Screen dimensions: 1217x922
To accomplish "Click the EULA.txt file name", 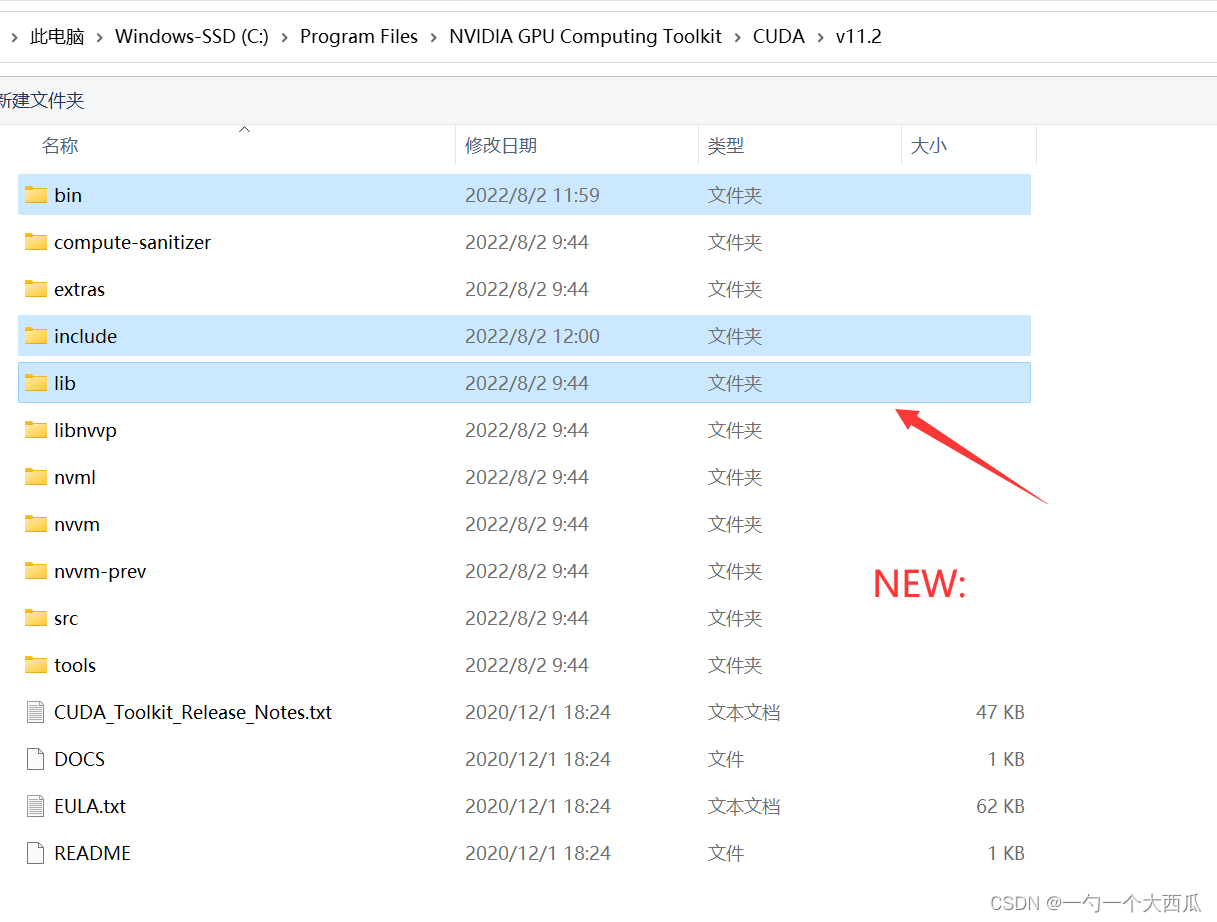I will coord(90,806).
